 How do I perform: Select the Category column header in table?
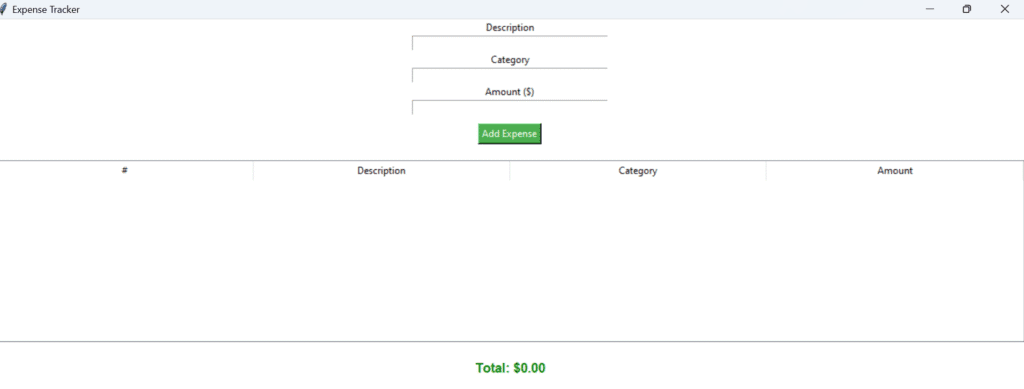[638, 171]
